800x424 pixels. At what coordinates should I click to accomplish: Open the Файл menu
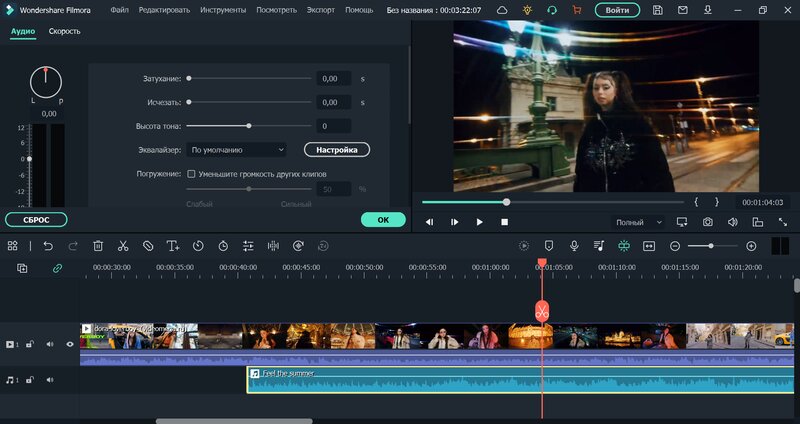pos(119,10)
